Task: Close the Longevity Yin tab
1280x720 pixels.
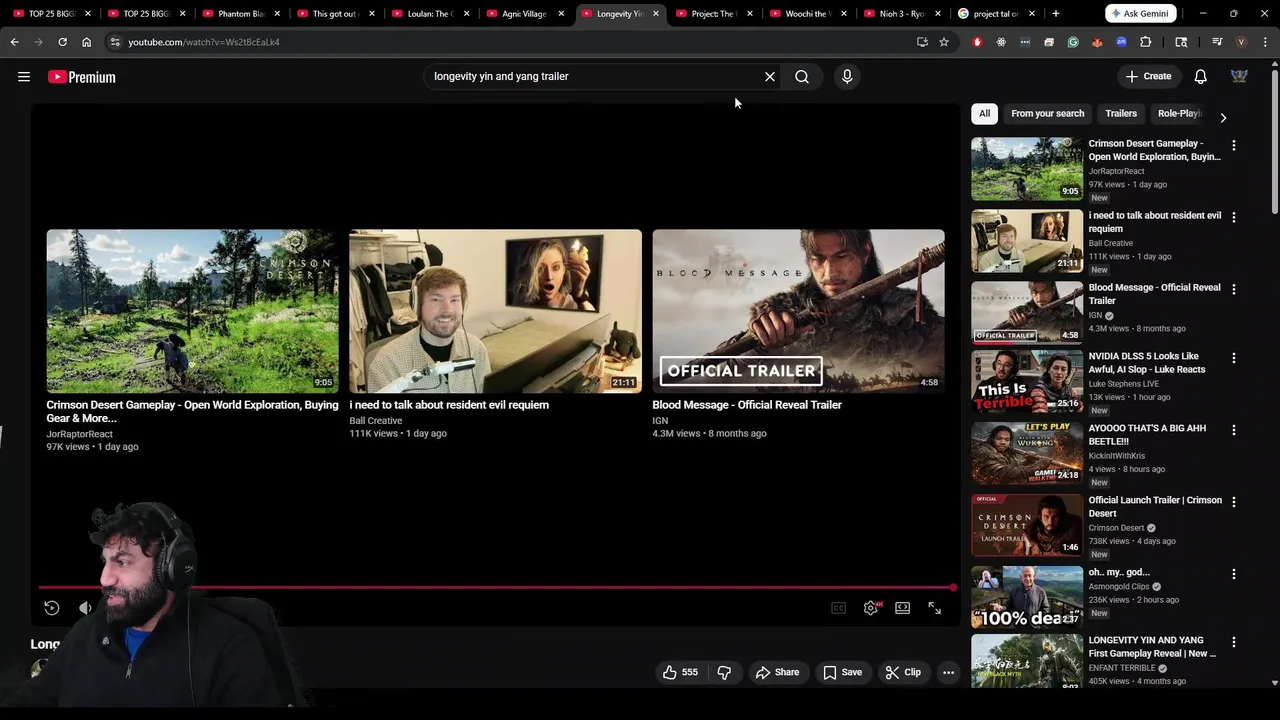Action: click(x=656, y=14)
